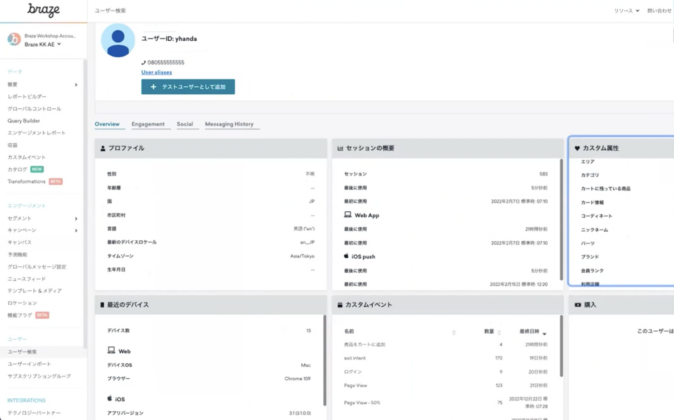This screenshot has height=420, width=674.
Task: Switch to the Messaging History tab
Action: pyautogui.click(x=229, y=124)
